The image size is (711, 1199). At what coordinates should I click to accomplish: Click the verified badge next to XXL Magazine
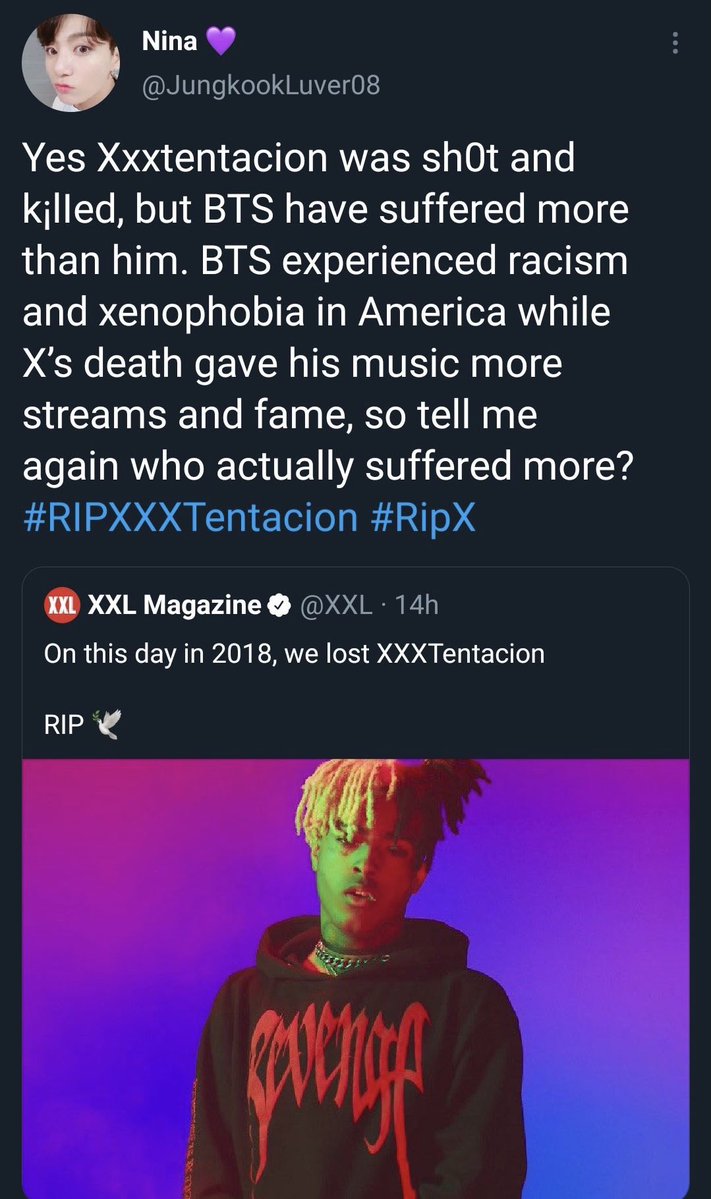pyautogui.click(x=282, y=605)
